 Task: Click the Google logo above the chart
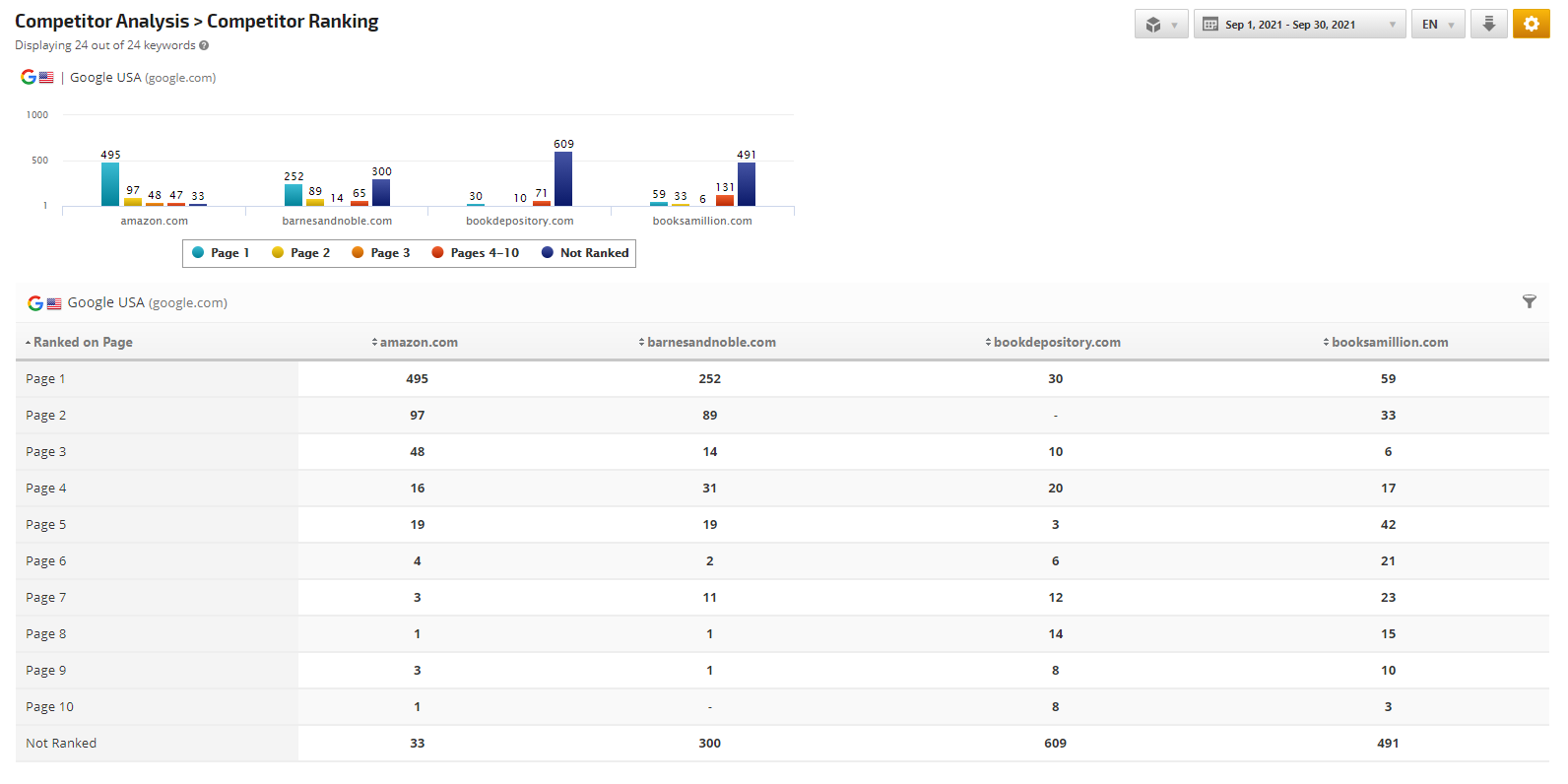pyautogui.click(x=29, y=77)
